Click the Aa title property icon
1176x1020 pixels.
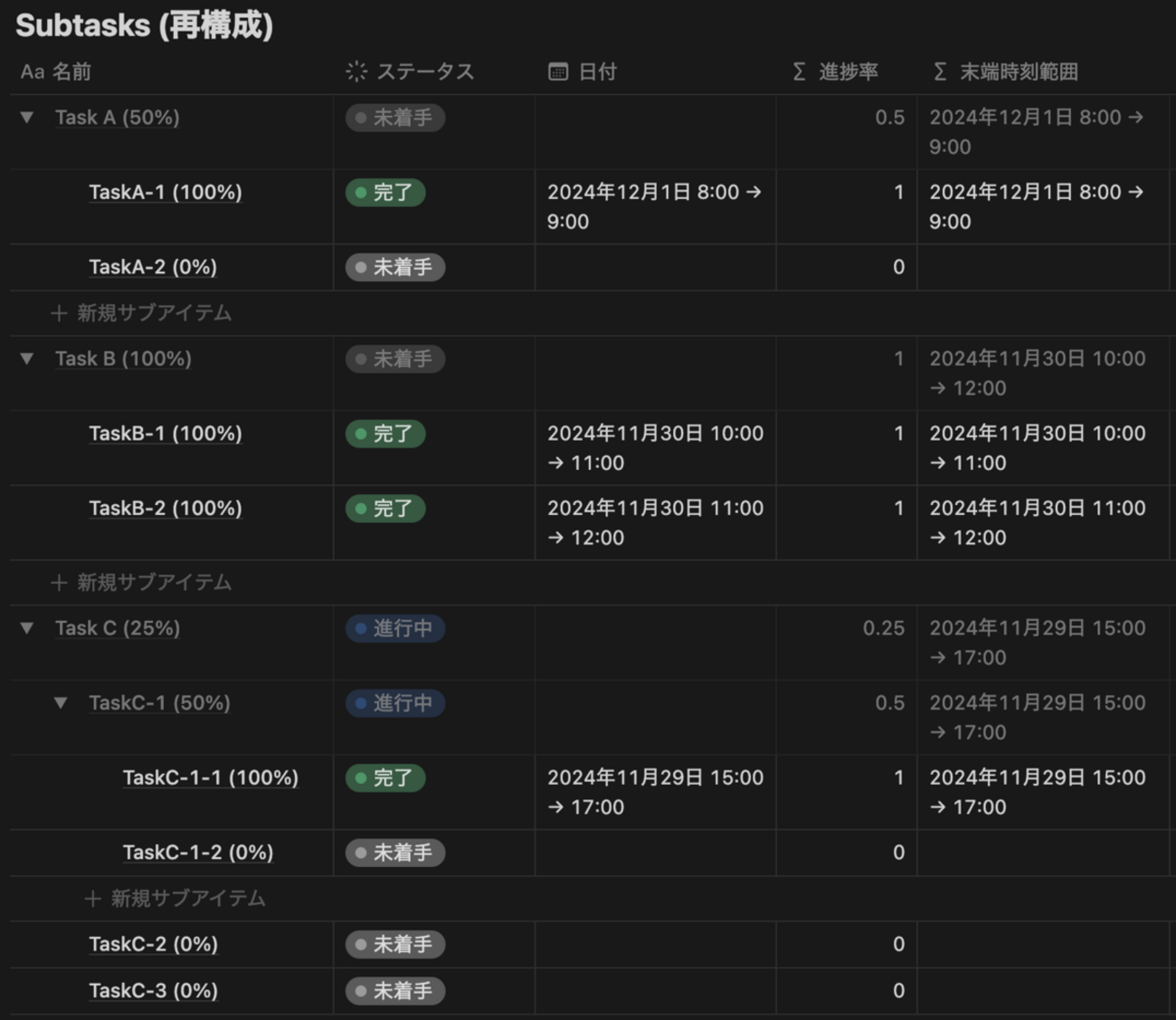click(x=32, y=72)
